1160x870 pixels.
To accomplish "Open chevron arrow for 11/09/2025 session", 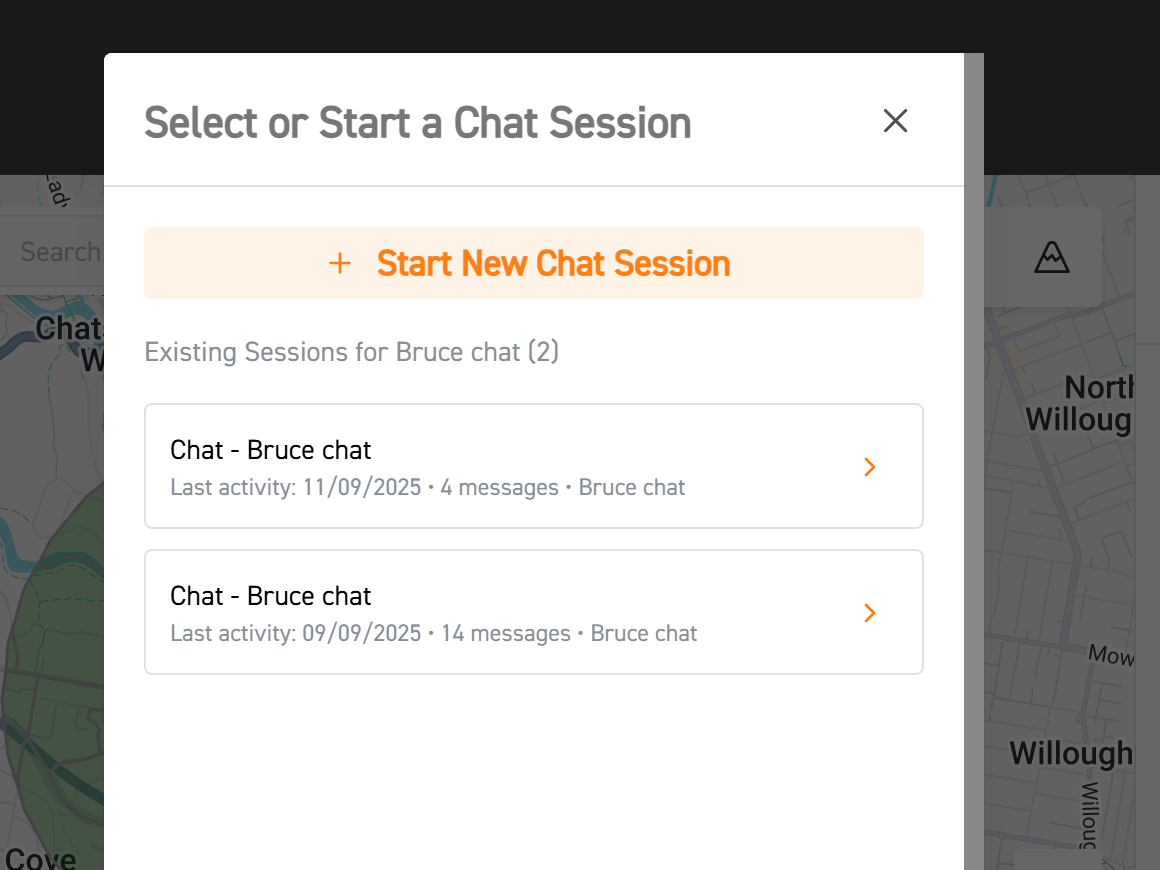I will click(x=870, y=467).
